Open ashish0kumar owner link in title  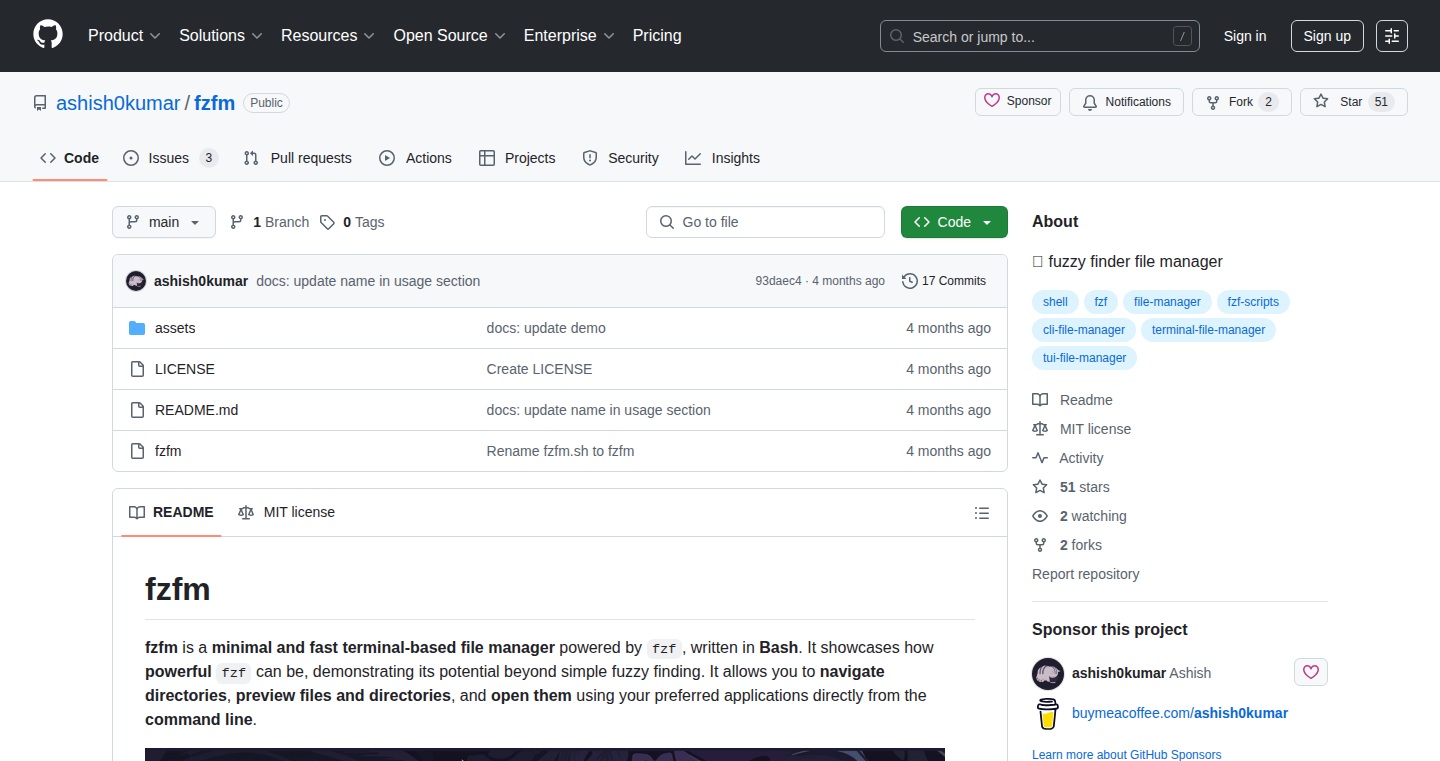click(118, 103)
